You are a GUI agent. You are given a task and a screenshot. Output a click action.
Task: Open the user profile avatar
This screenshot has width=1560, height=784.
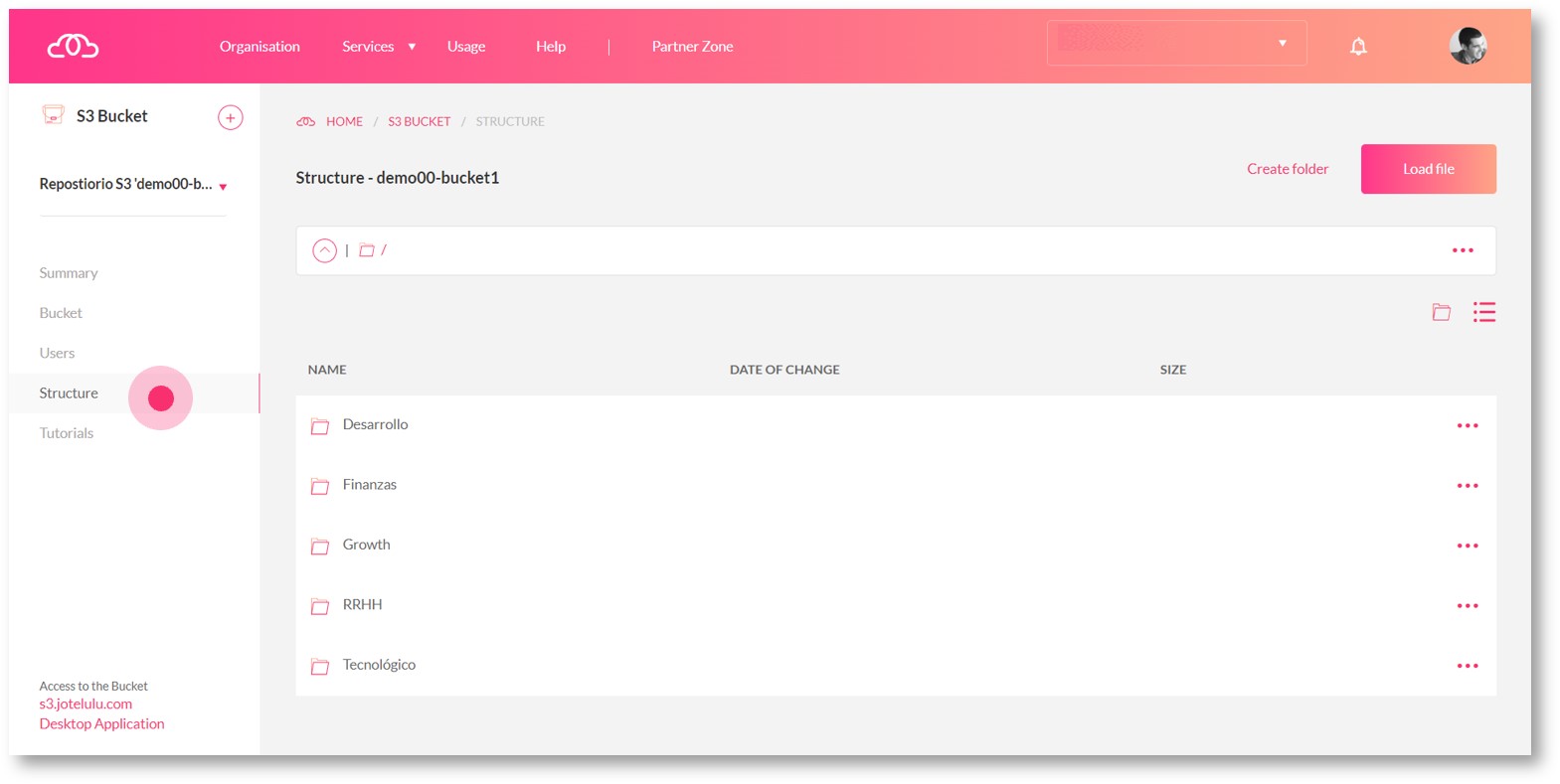[1468, 46]
